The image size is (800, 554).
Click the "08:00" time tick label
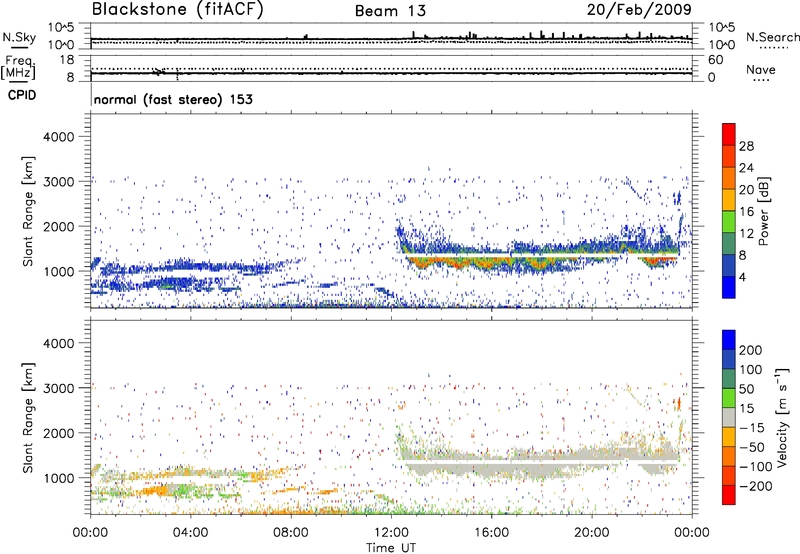291,533
